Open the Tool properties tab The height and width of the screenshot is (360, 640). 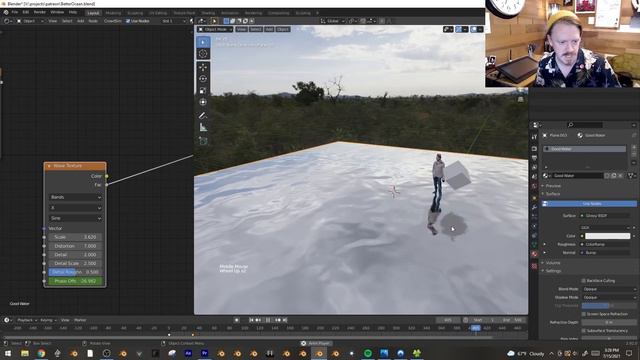534,137
